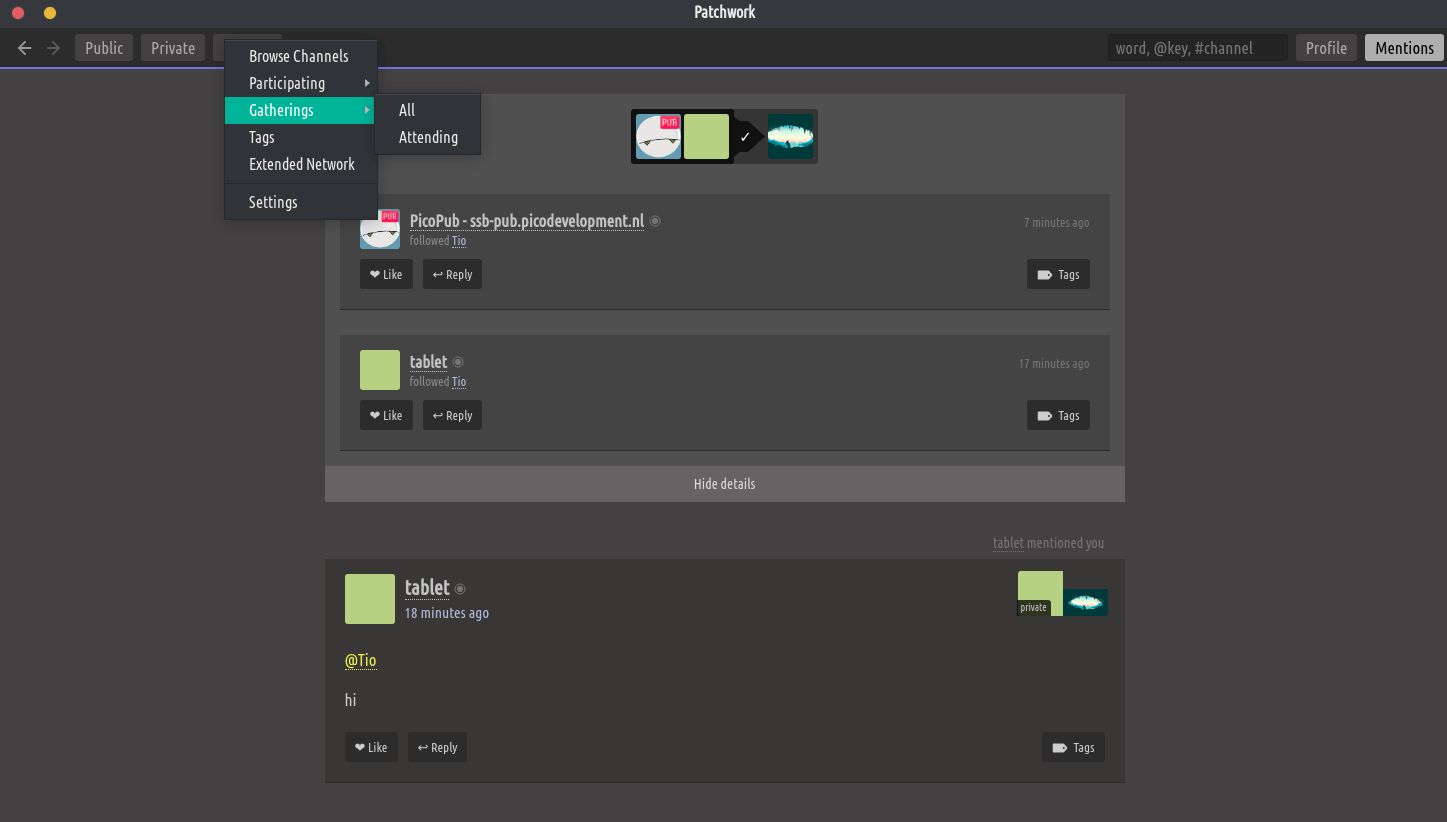
Task: Click the back navigation arrow
Action: point(25,48)
